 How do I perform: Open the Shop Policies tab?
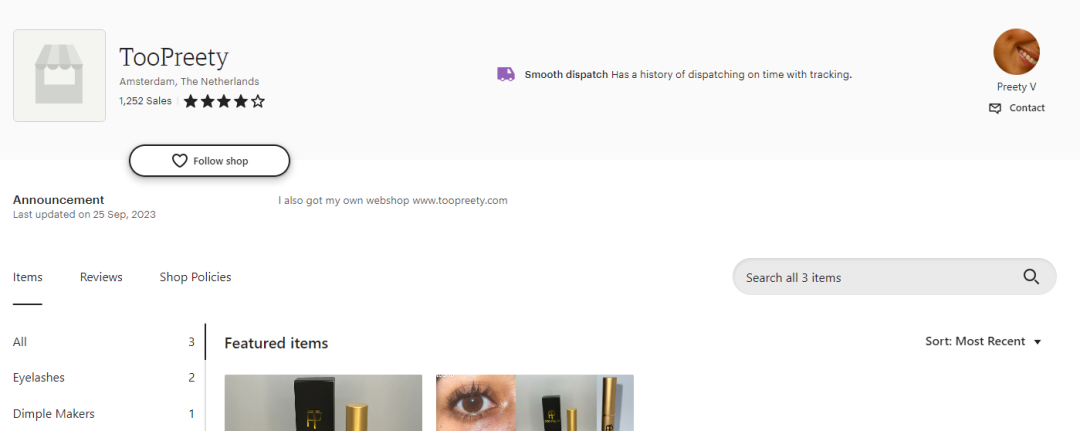click(x=196, y=277)
